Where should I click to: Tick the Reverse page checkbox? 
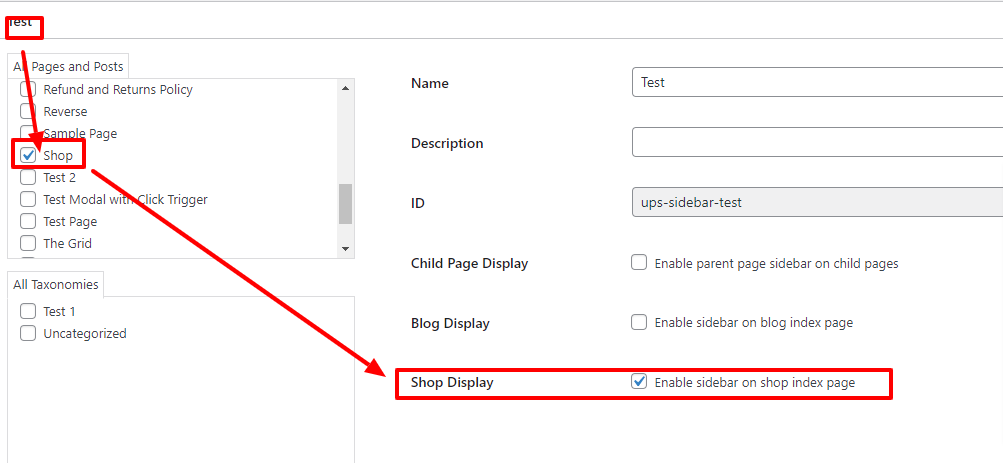pyautogui.click(x=28, y=111)
